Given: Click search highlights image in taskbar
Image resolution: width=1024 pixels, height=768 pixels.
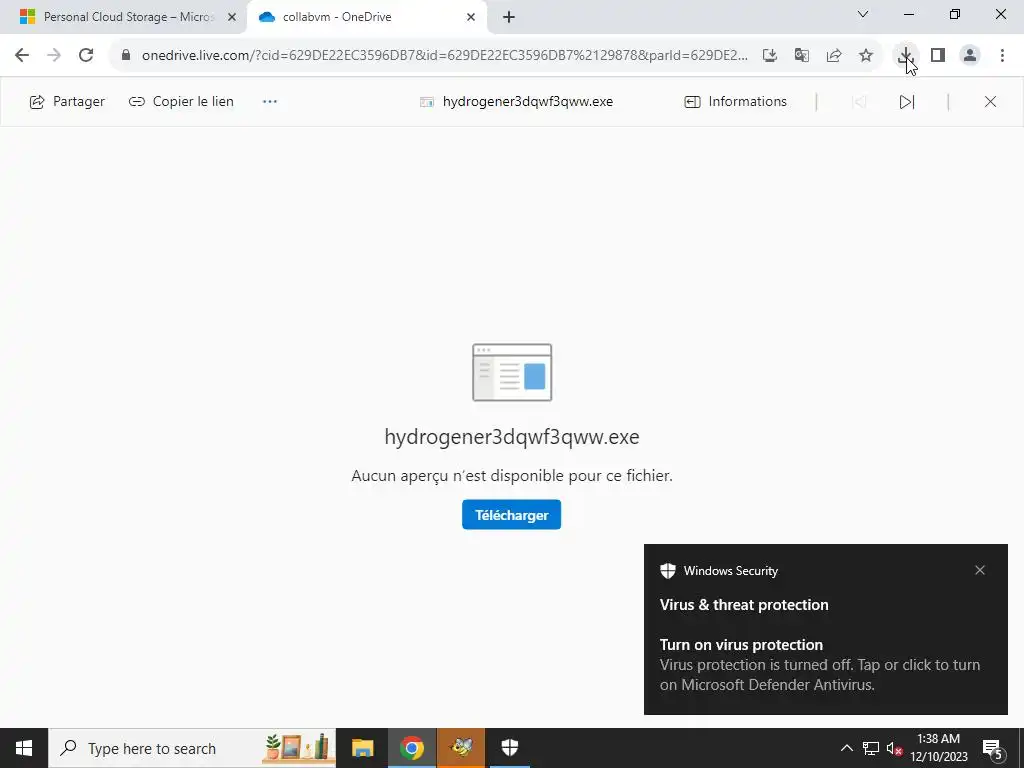Looking at the screenshot, I should [297, 748].
